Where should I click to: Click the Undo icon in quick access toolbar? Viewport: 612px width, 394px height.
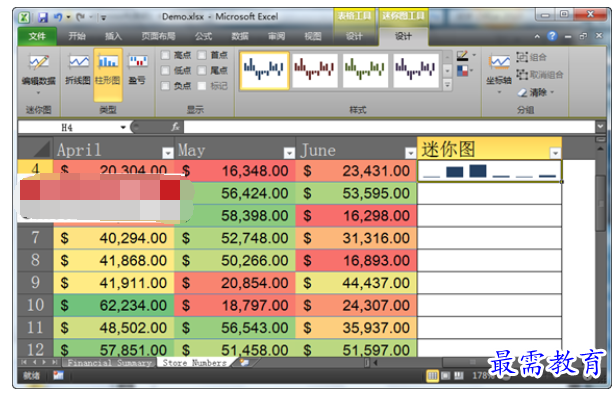click(58, 17)
